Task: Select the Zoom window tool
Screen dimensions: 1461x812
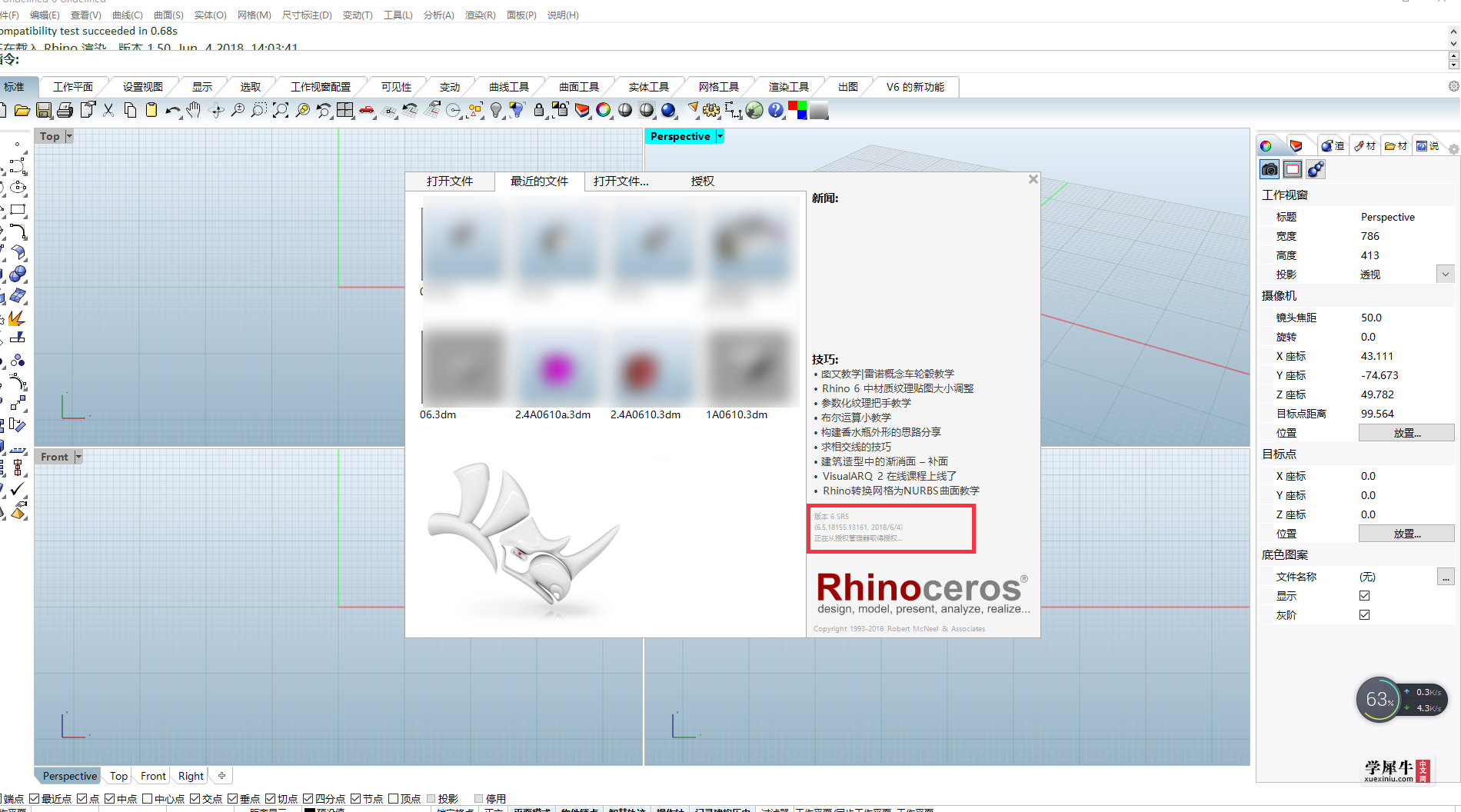Action: 259,111
